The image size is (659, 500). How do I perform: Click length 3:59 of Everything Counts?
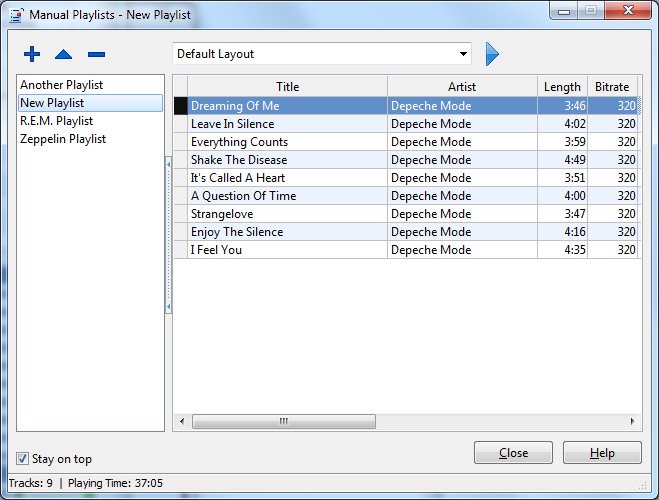(x=562, y=142)
